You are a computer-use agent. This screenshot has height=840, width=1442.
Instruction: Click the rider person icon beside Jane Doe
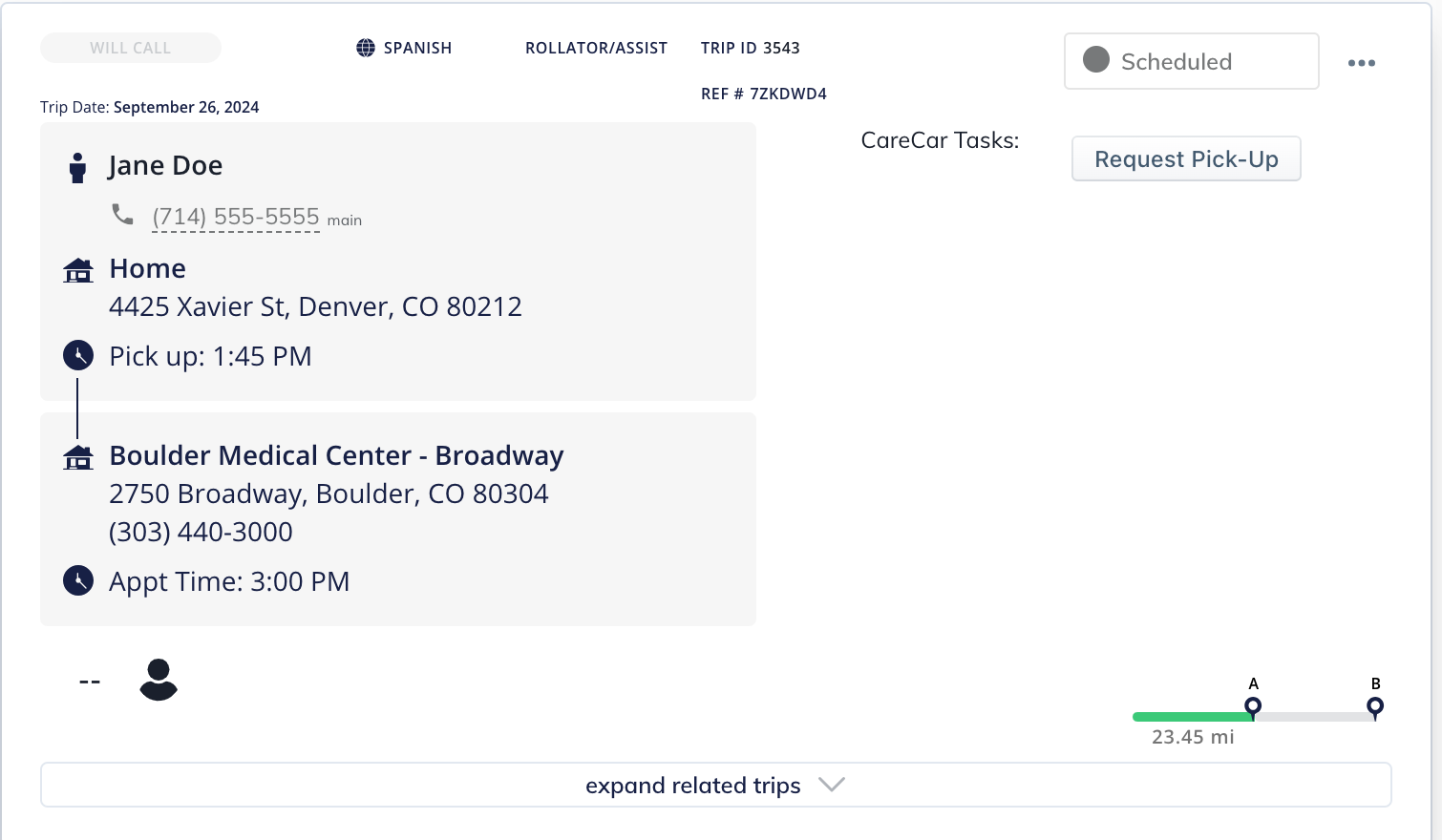[x=78, y=167]
